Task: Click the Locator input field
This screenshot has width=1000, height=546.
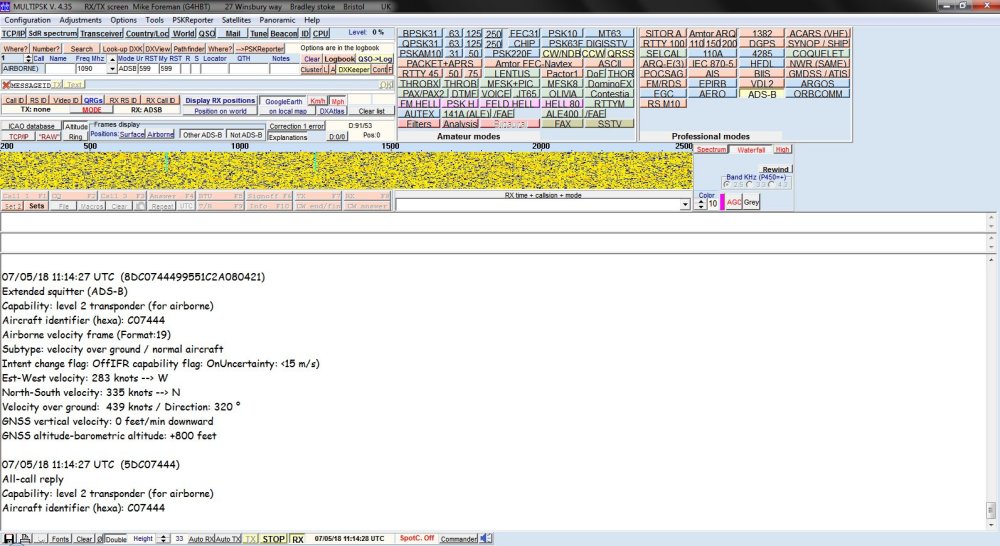Action: [x=214, y=69]
